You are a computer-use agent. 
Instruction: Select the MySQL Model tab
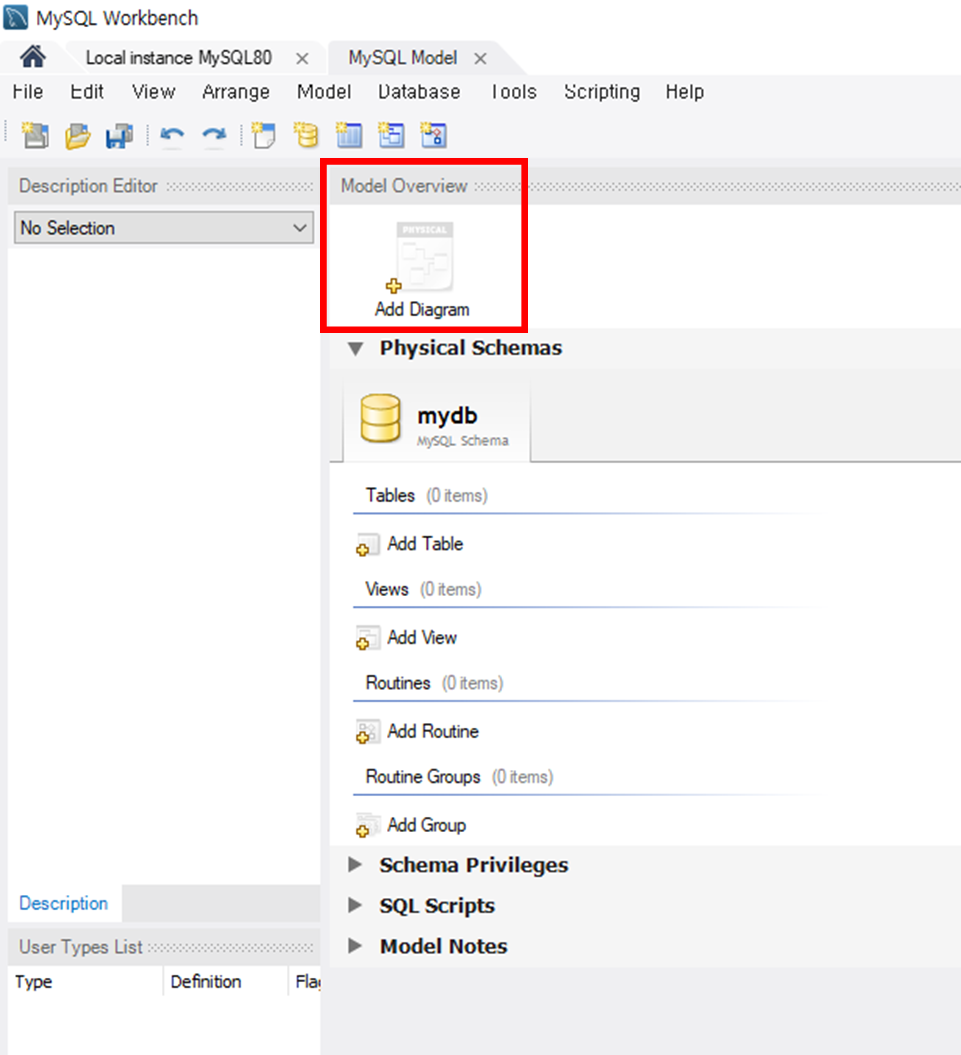click(402, 58)
